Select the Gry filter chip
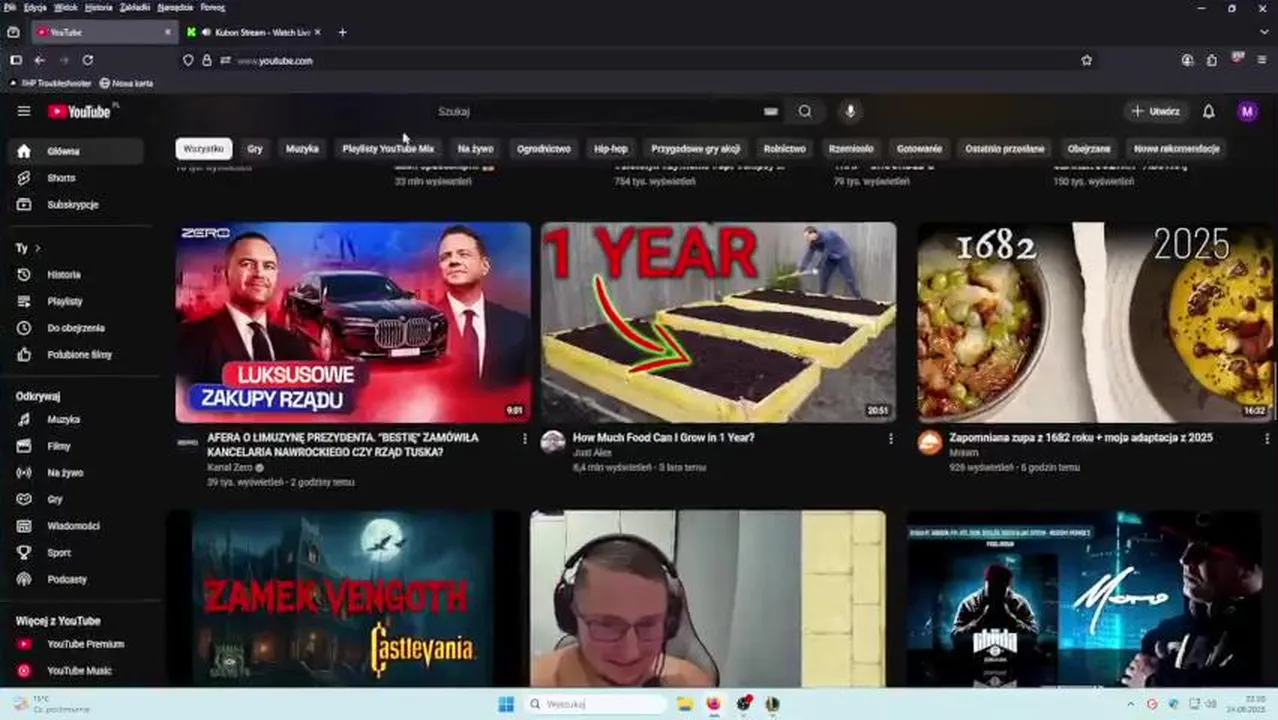 click(255, 148)
